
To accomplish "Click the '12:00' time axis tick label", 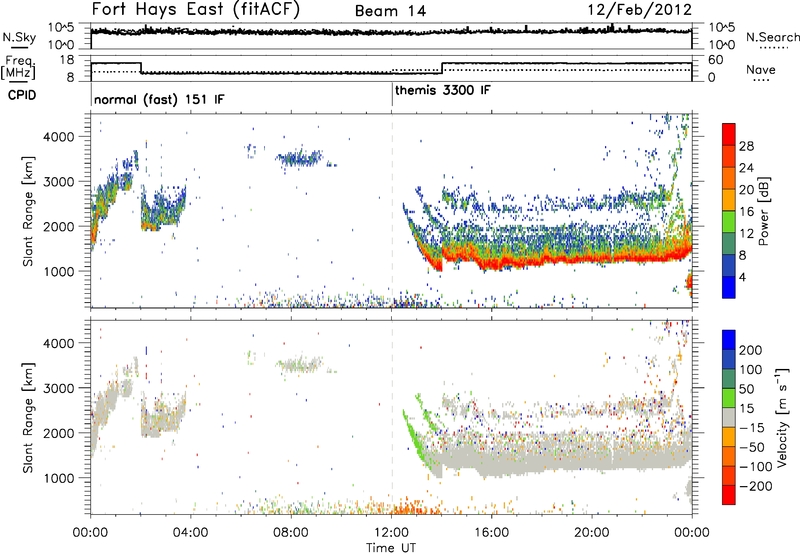I will point(391,533).
